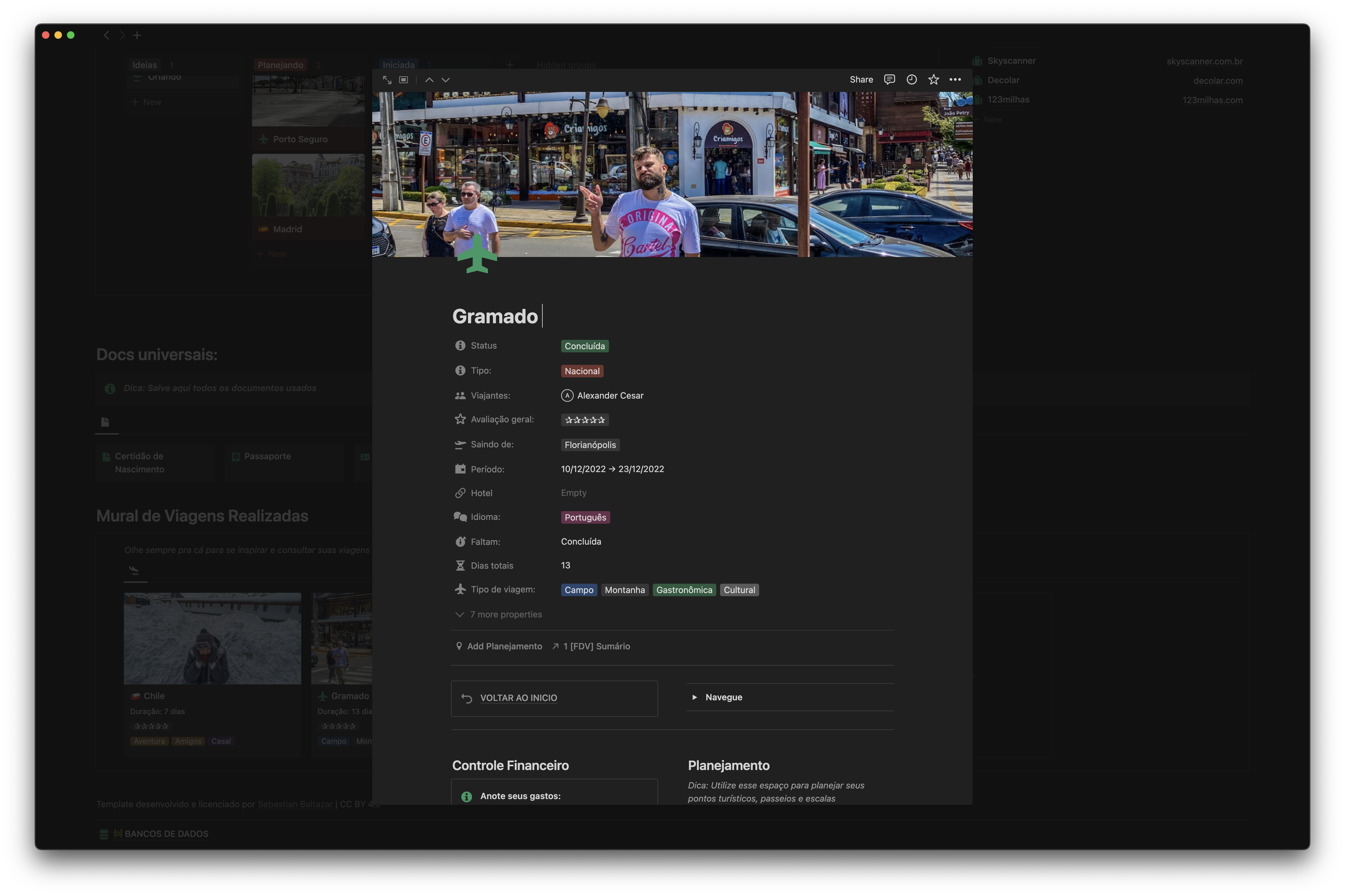This screenshot has width=1345, height=896.
Task: Click the Cultural trip type tag
Action: pyautogui.click(x=739, y=590)
